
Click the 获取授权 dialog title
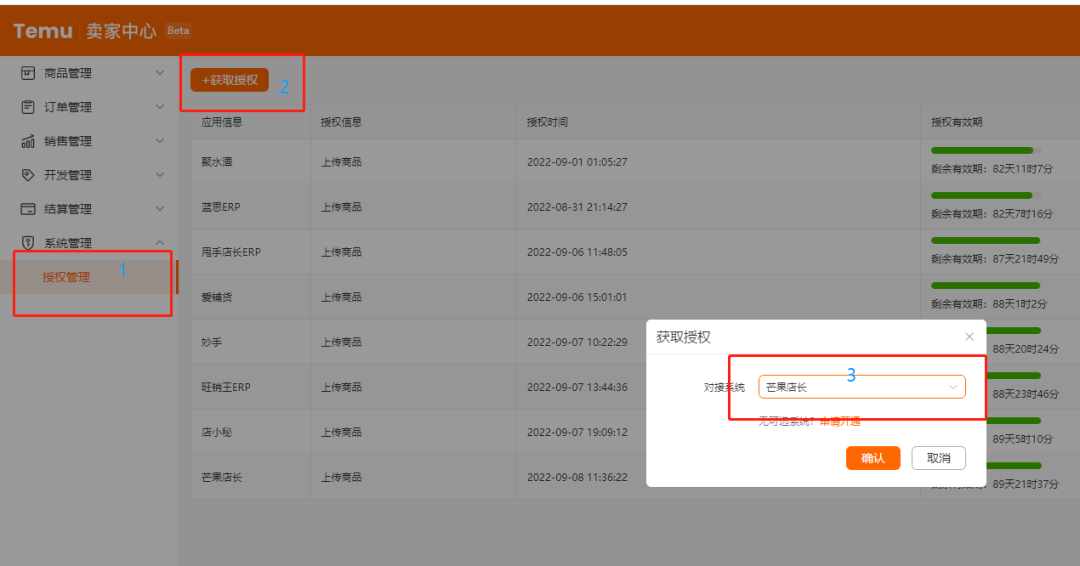(683, 337)
